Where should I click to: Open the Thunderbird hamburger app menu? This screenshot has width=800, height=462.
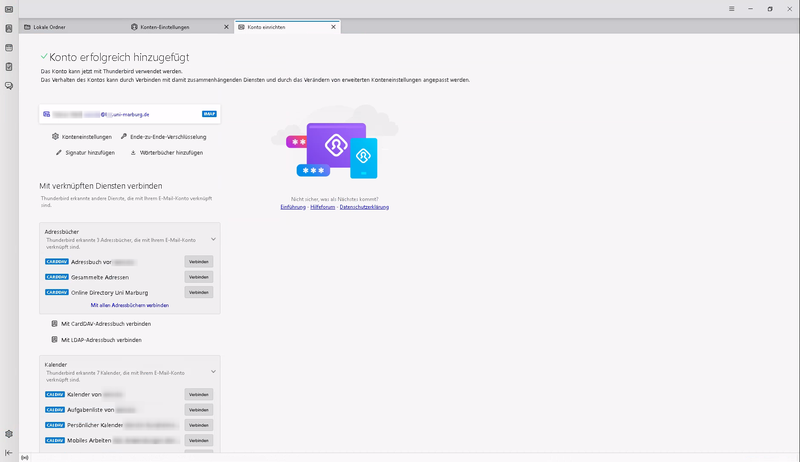732,8
